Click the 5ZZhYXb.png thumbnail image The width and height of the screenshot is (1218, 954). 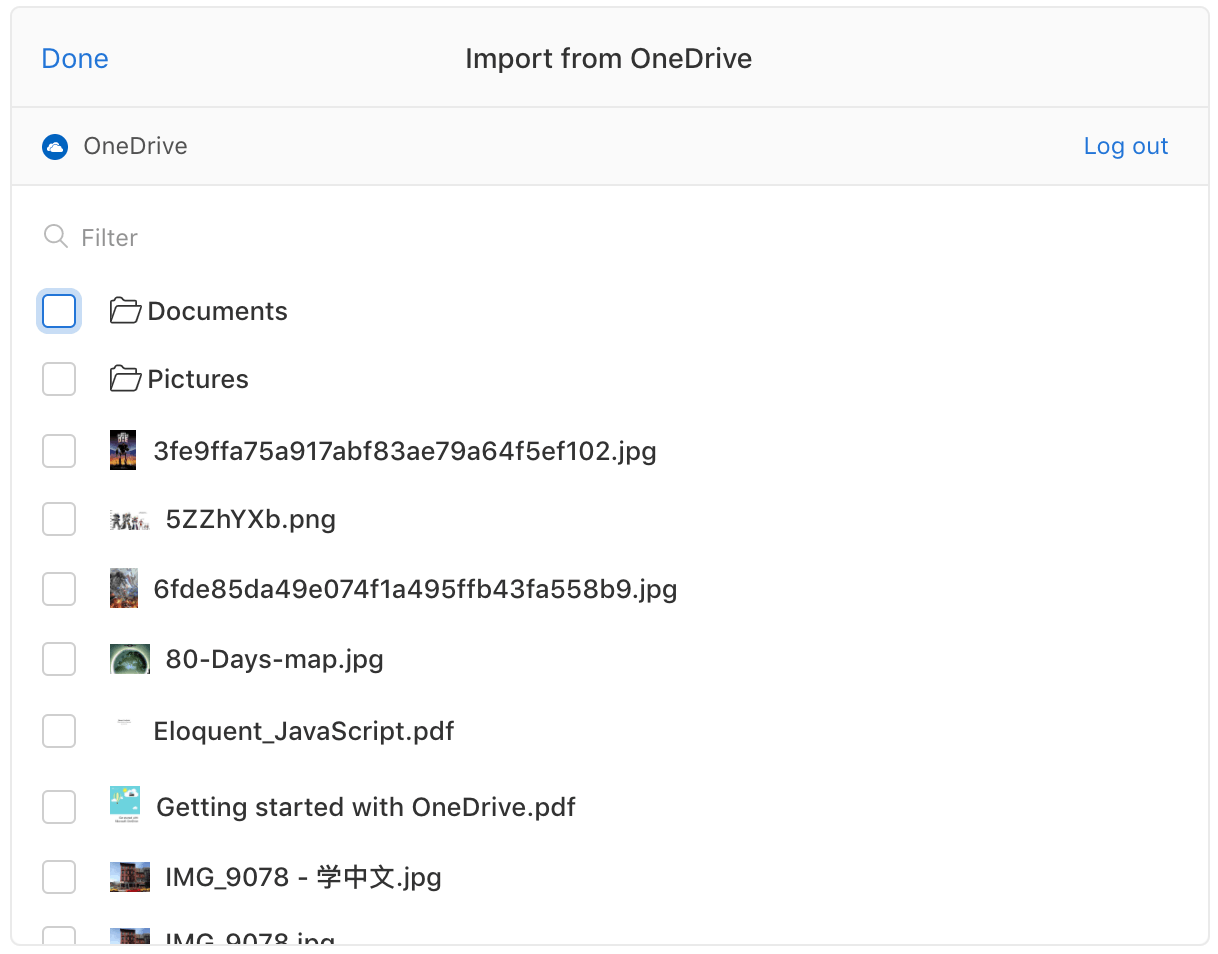click(129, 519)
